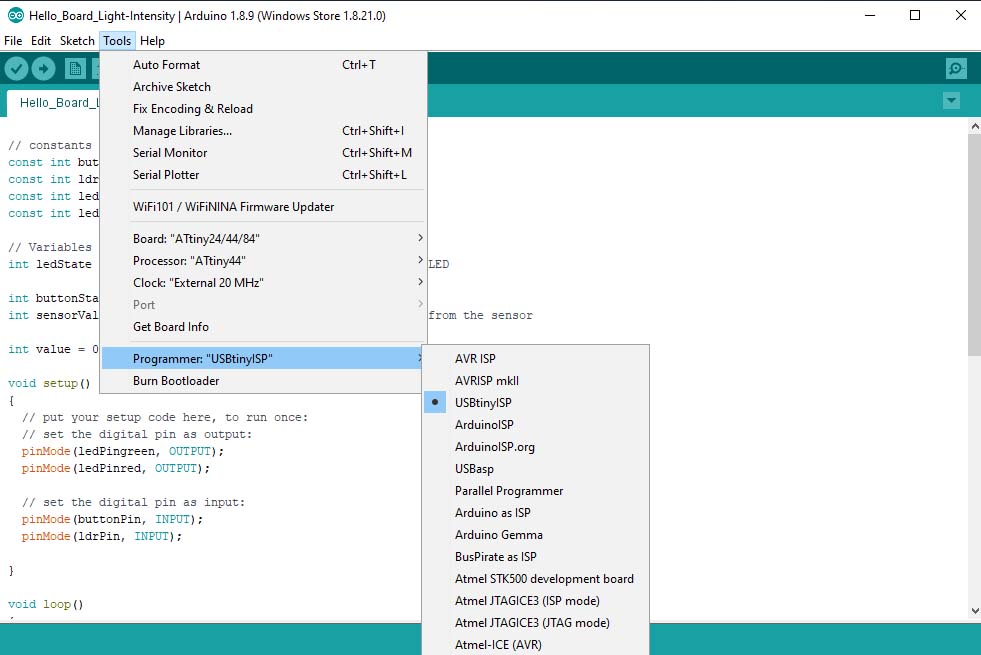Open the Help menu

152,41
